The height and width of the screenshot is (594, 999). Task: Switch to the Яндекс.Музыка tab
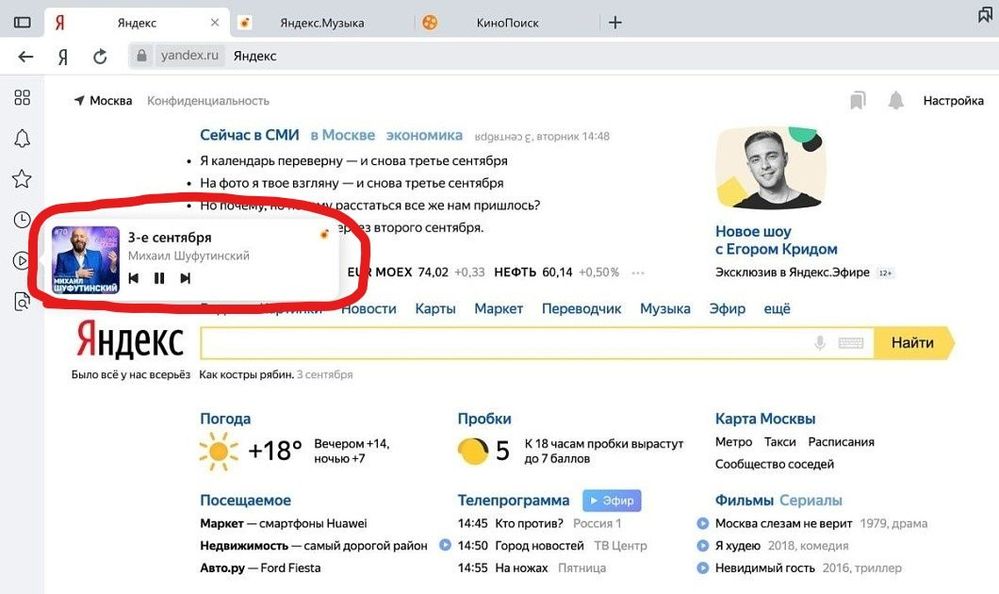point(322,23)
